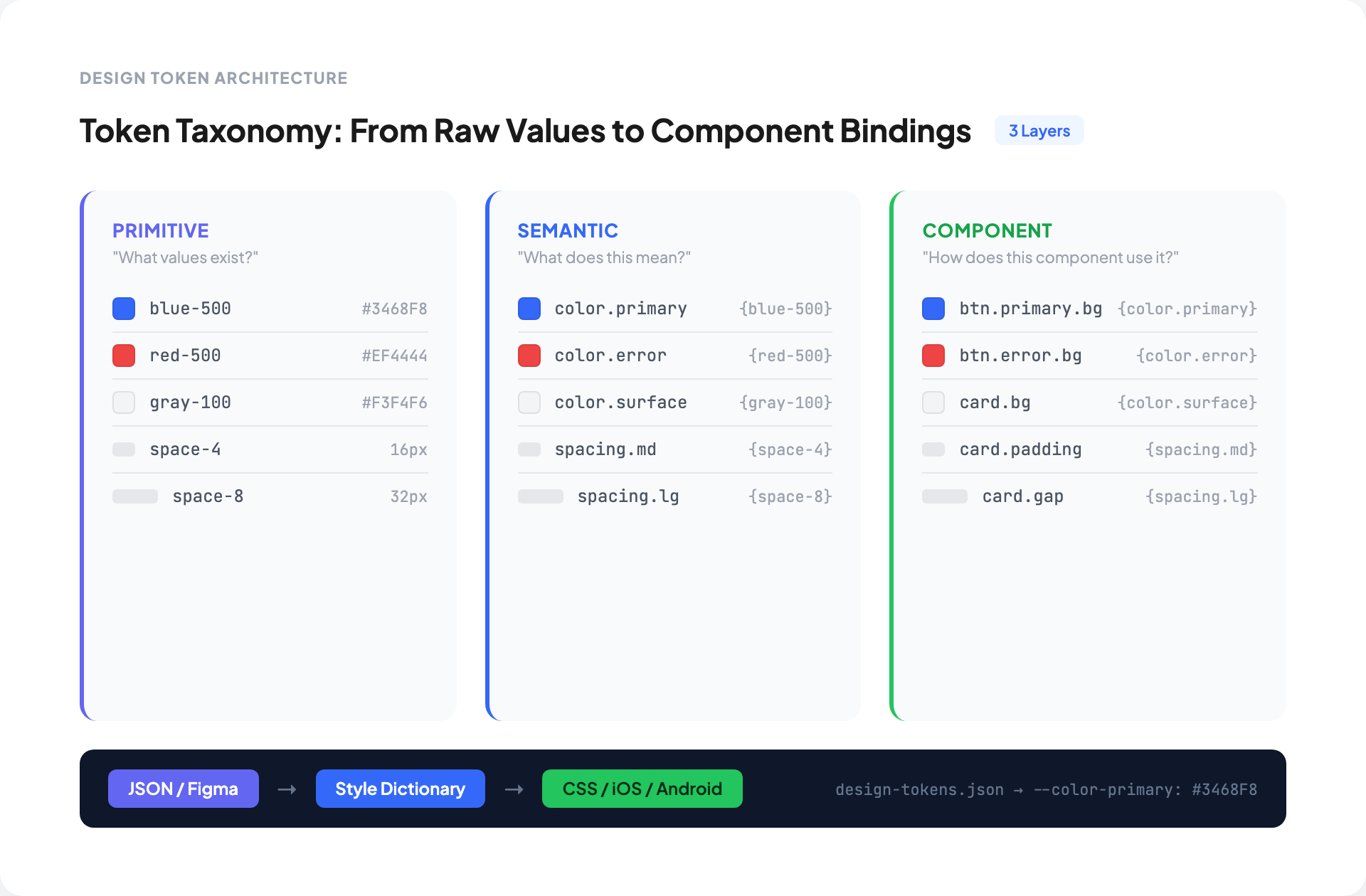The height and width of the screenshot is (896, 1366).
Task: Click the {spacing.lg} reference
Action: point(1202,496)
